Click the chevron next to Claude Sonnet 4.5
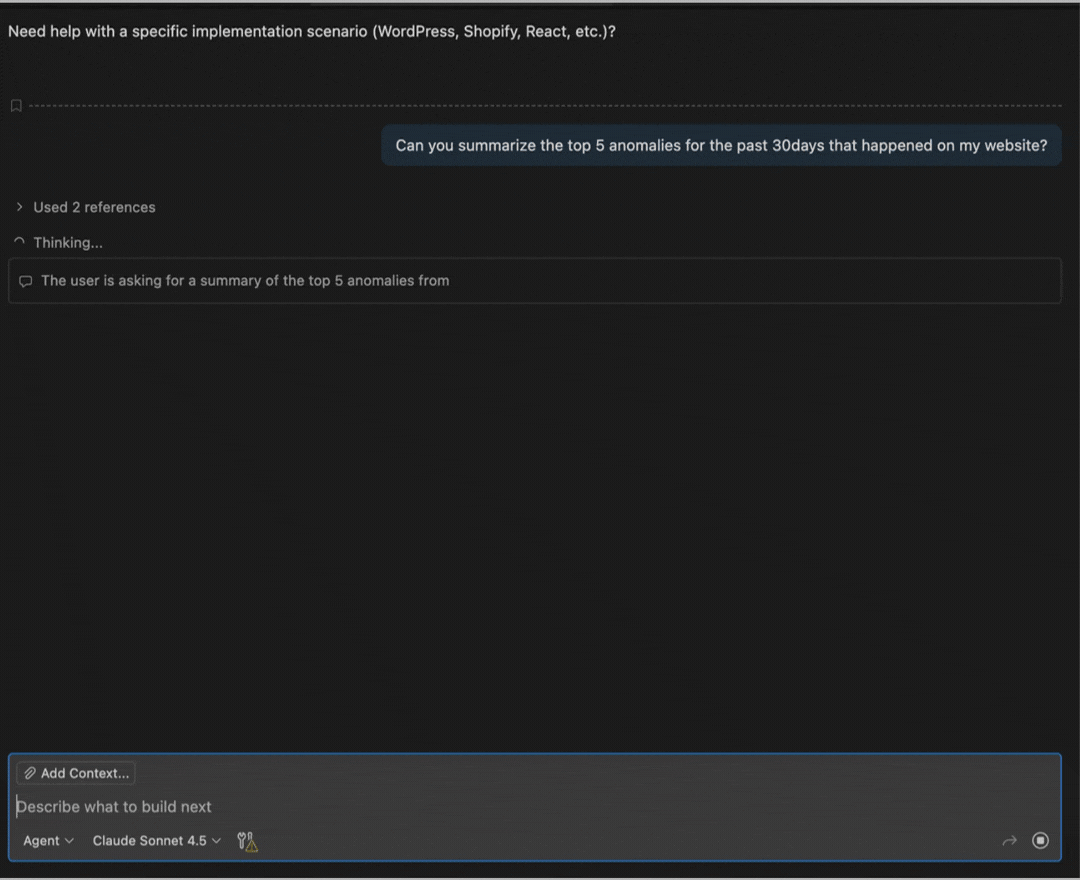The height and width of the screenshot is (880, 1080). (x=216, y=841)
